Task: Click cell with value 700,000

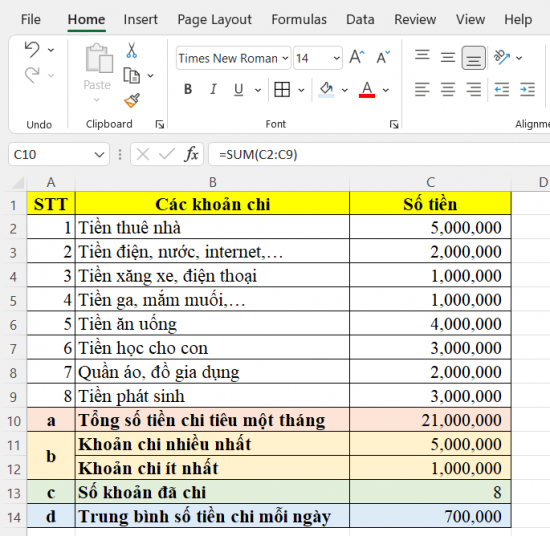Action: click(430, 516)
